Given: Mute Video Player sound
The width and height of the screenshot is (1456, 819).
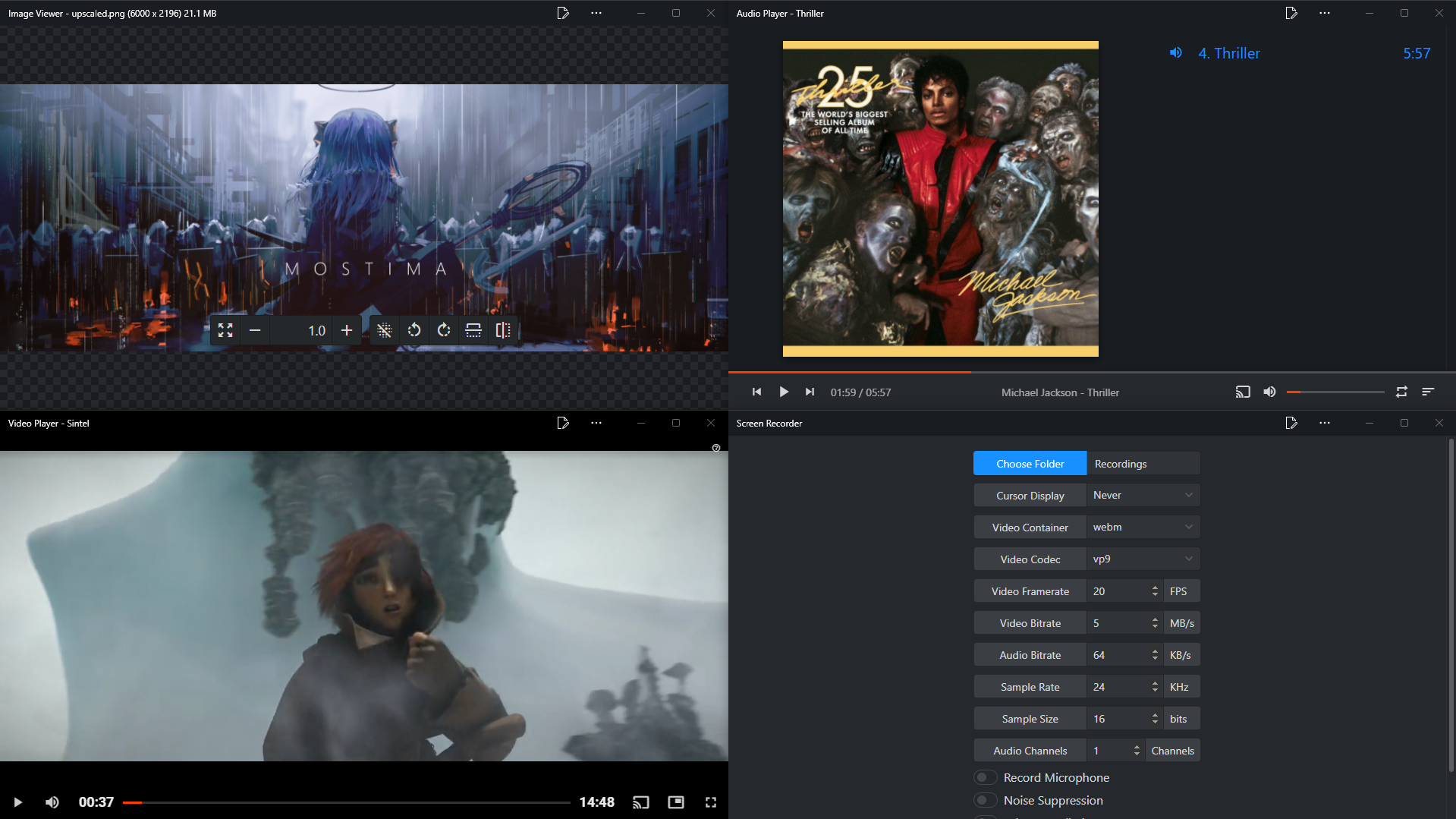Looking at the screenshot, I should pos(52,802).
